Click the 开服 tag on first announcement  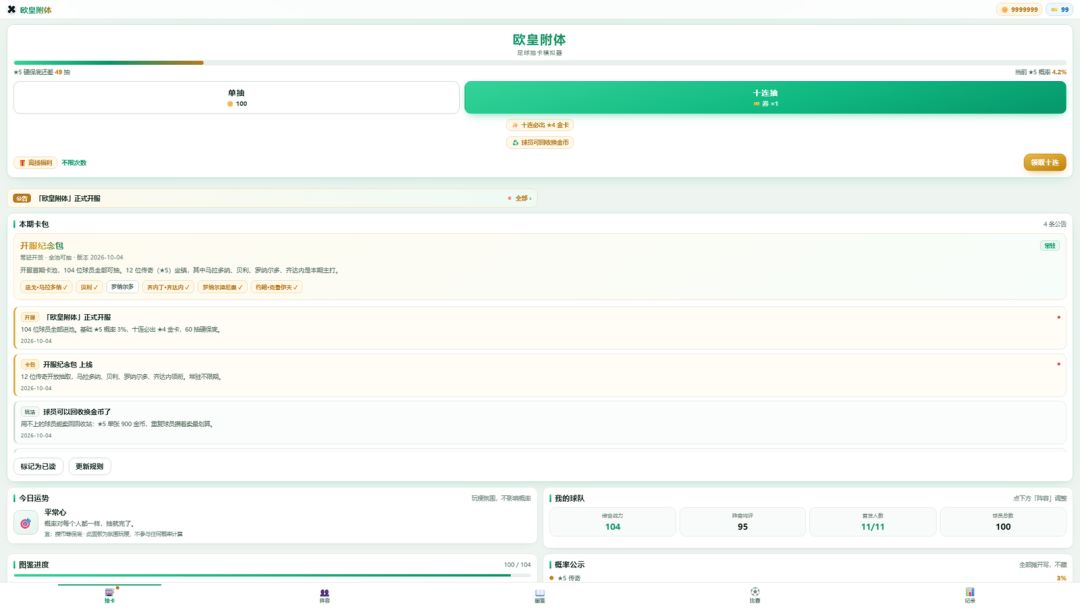(30, 317)
